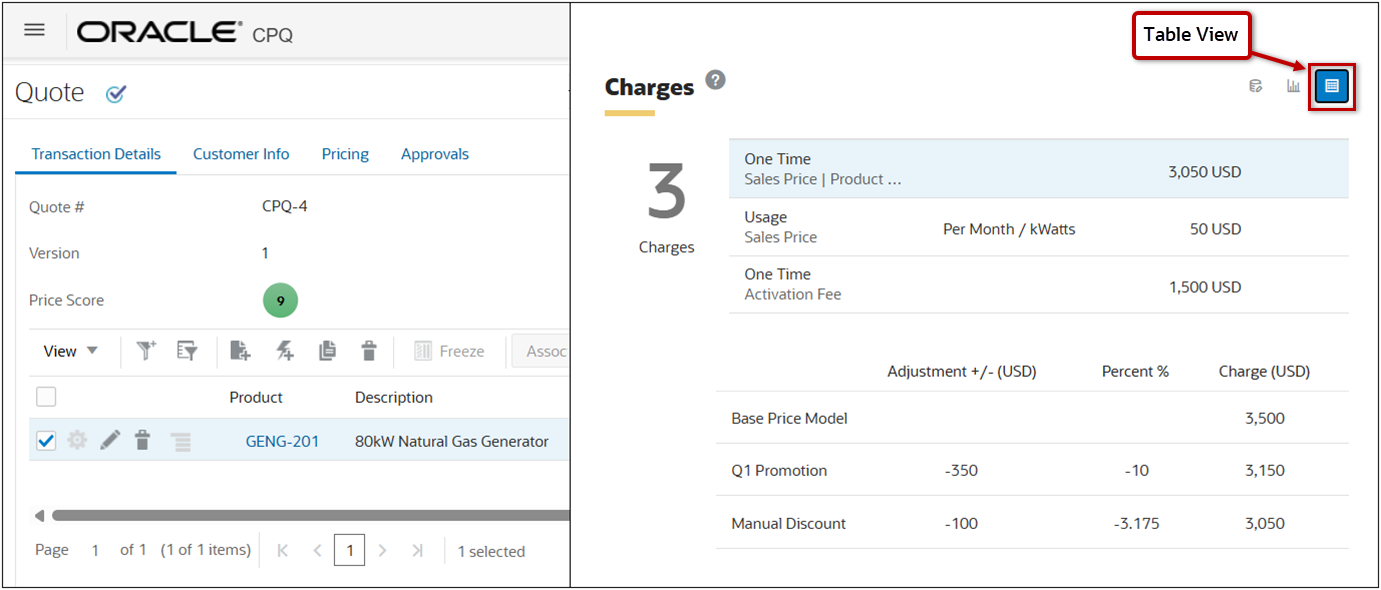Open the Pricing tab
The width and height of the screenshot is (1381, 590).
click(x=345, y=154)
